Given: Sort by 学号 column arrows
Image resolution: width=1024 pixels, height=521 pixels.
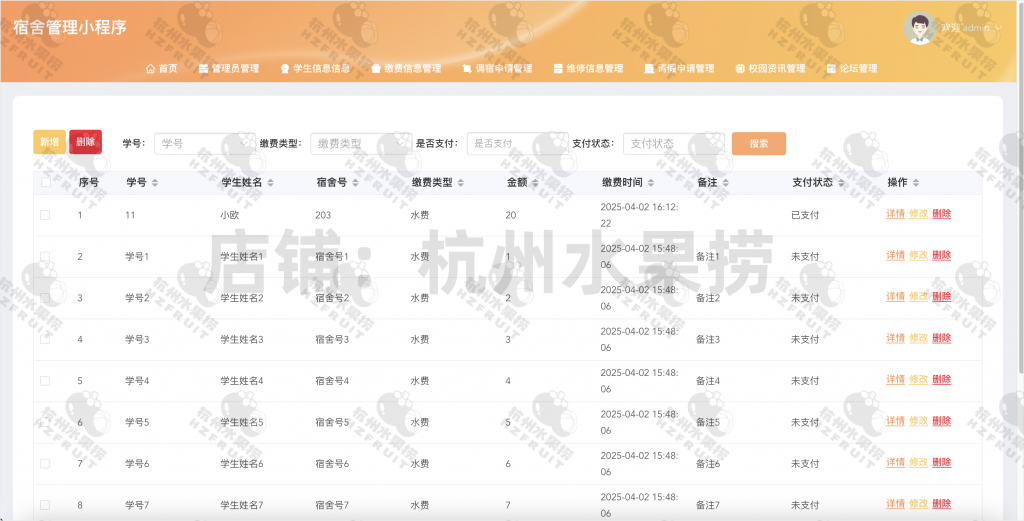Looking at the screenshot, I should (155, 183).
